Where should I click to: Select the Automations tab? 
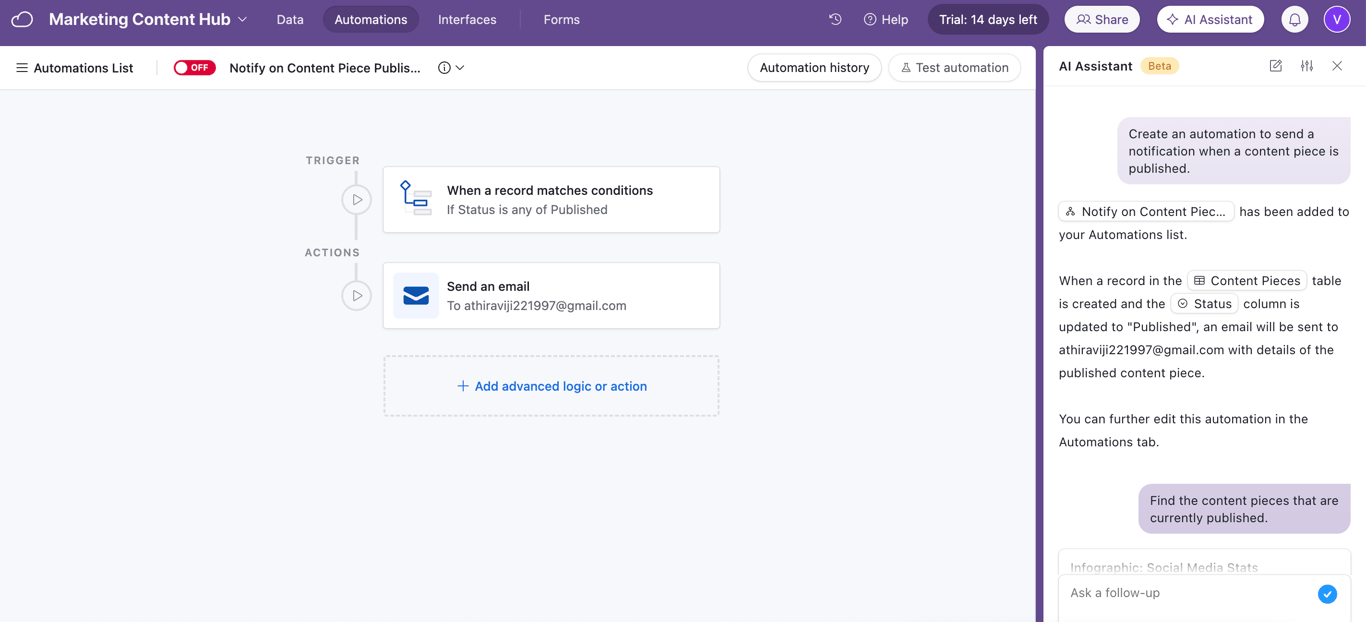pyautogui.click(x=371, y=19)
